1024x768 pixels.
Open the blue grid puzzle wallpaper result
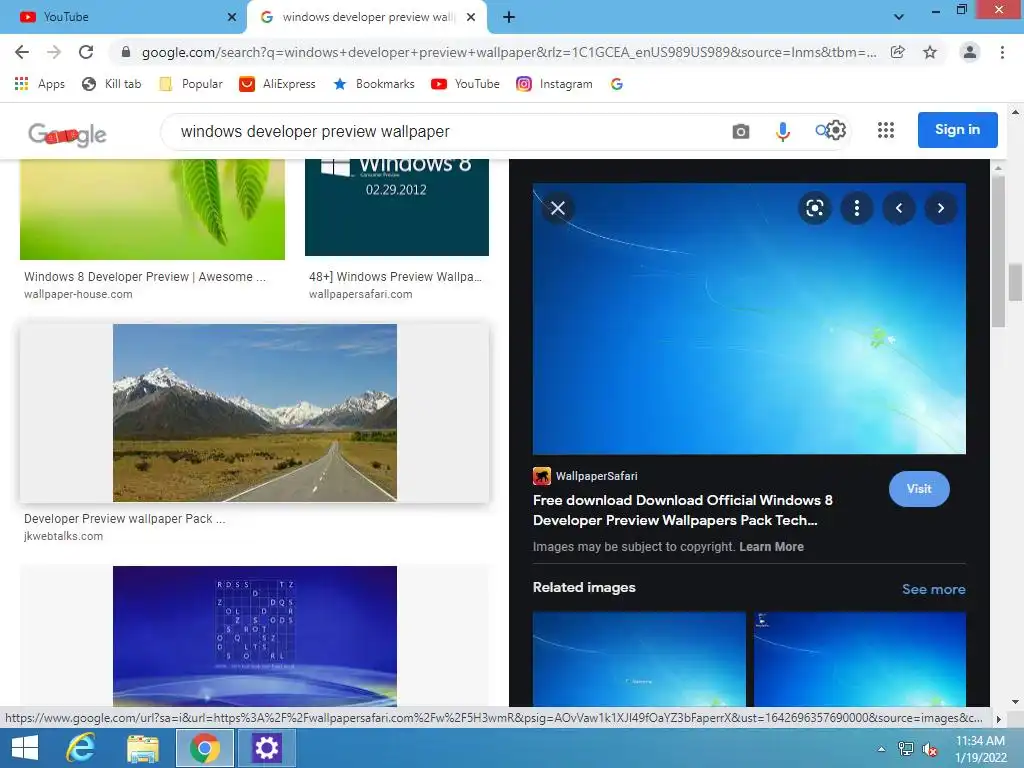click(x=255, y=636)
